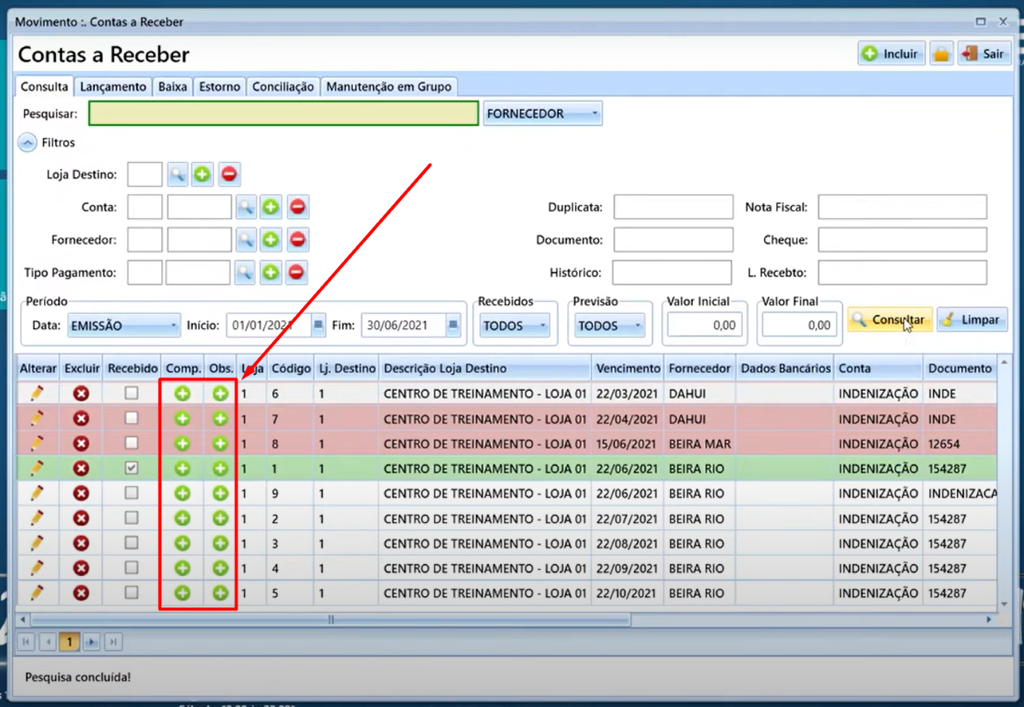Check Recebido for Código 5 row
The image size is (1024, 707).
click(x=131, y=593)
